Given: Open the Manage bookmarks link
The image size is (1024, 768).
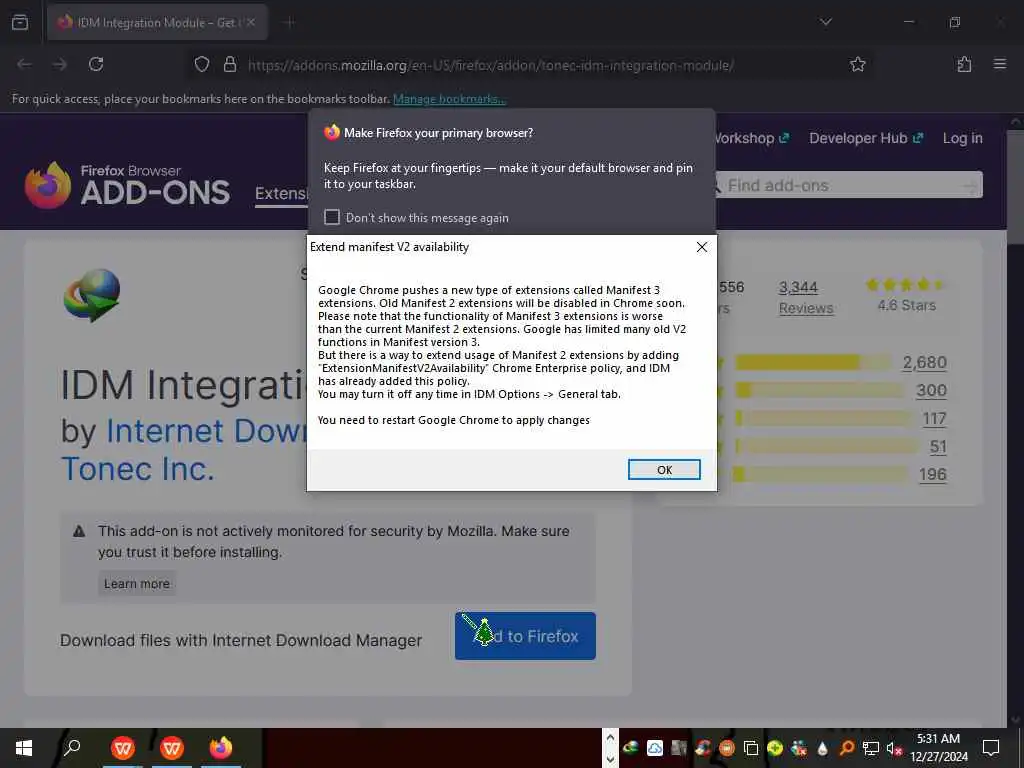Looking at the screenshot, I should click(449, 99).
